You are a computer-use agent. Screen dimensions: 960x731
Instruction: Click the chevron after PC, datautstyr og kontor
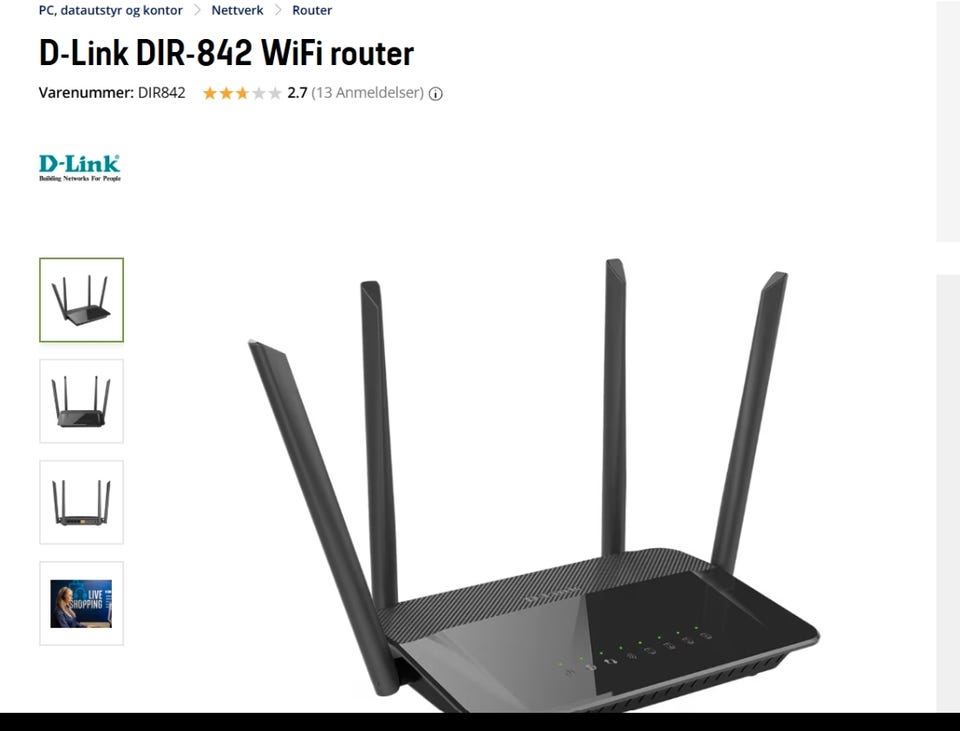click(197, 10)
